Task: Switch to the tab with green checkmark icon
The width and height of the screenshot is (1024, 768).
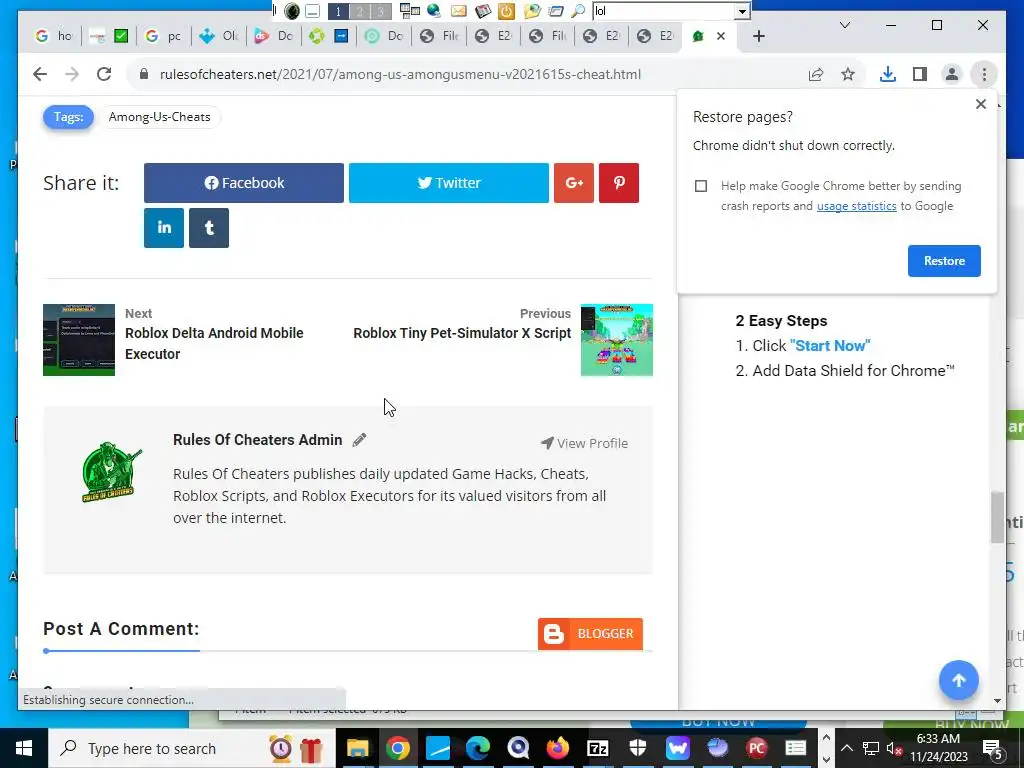Action: coord(109,37)
